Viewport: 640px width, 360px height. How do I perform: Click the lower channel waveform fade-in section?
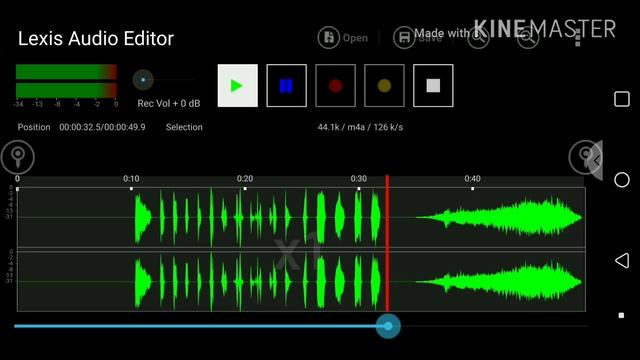pos(500,281)
